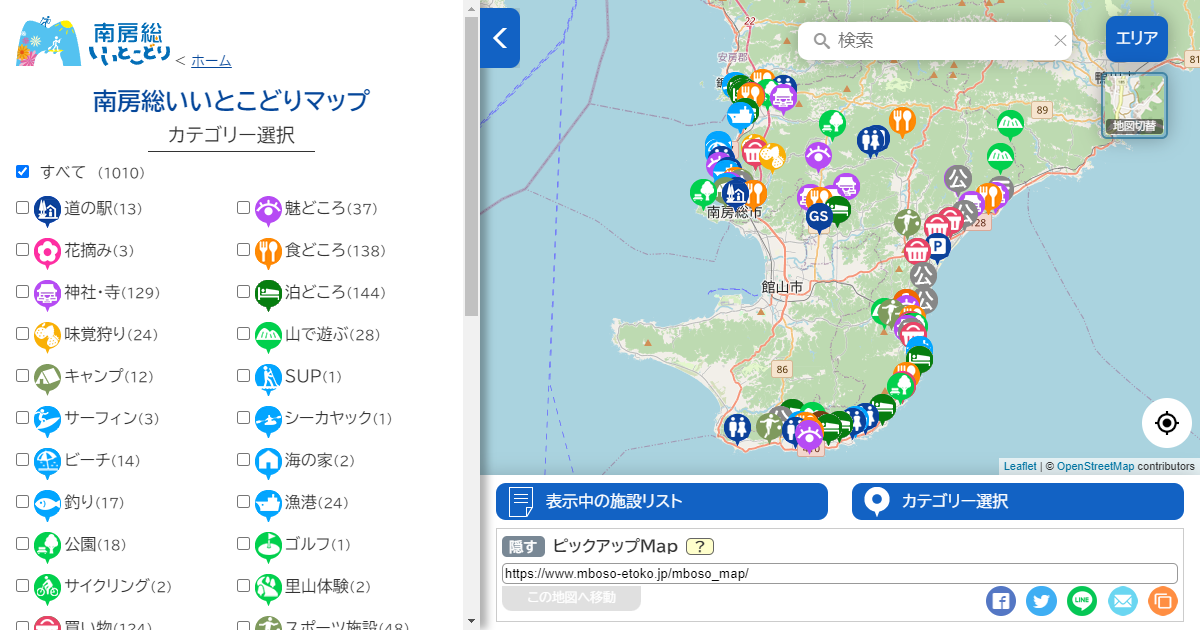Copy the map URL with the copy icon
Viewport: 1200px width, 630px height.
(1163, 601)
